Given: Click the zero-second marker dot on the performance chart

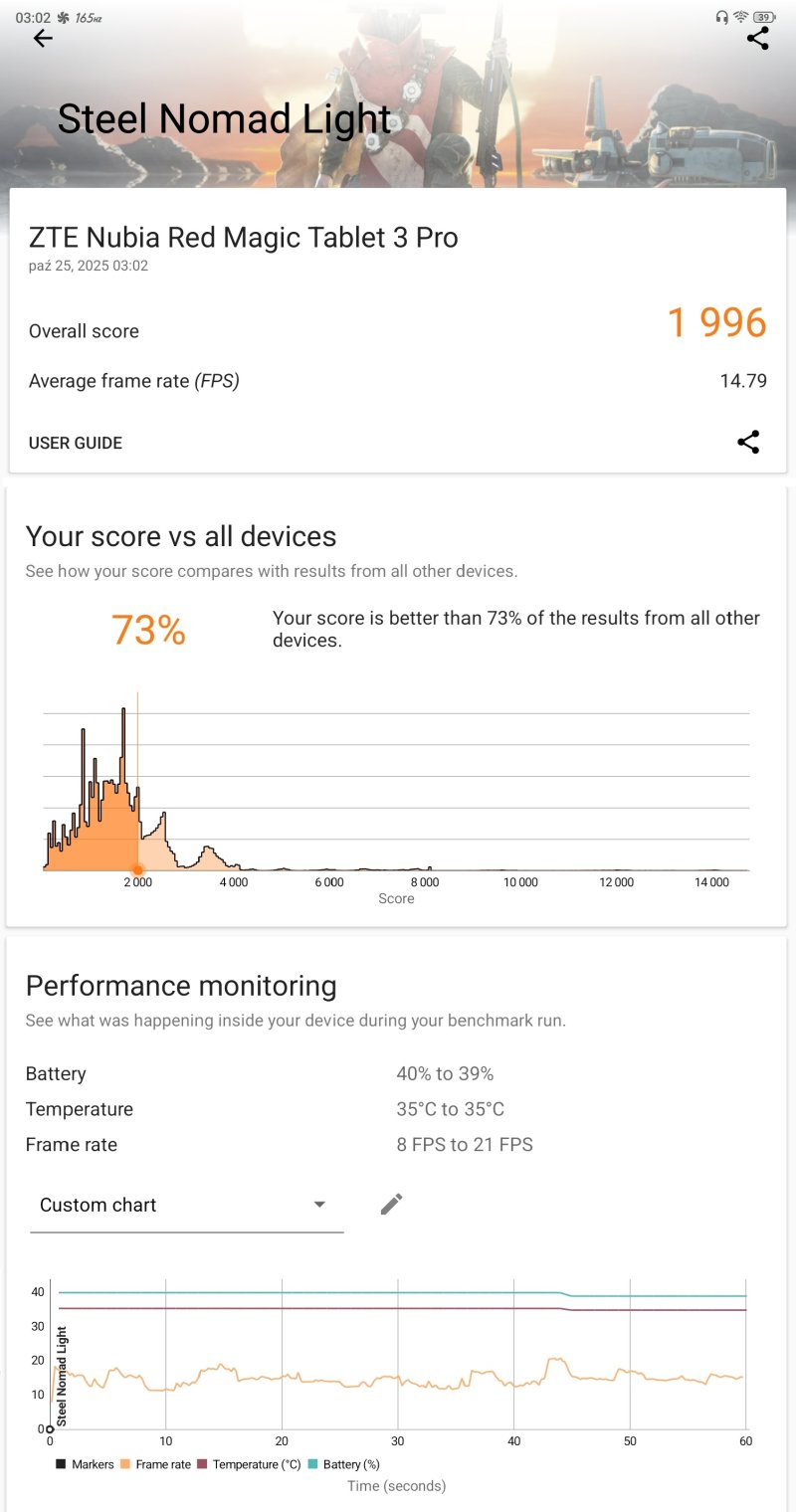Looking at the screenshot, I should [x=50, y=1429].
